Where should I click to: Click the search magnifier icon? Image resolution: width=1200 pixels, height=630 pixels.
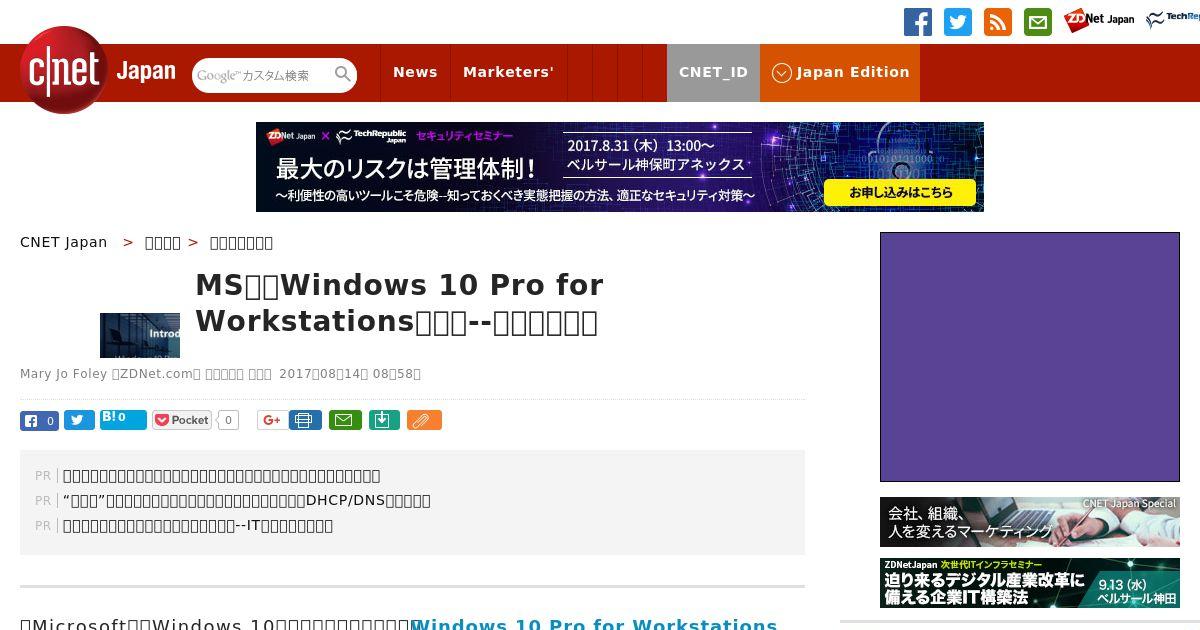(x=343, y=74)
